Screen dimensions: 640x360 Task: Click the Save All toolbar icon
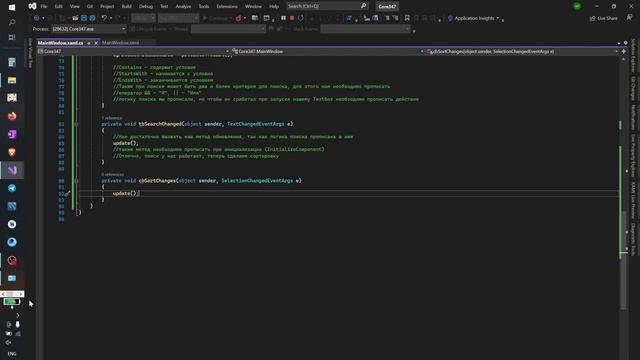93,18
